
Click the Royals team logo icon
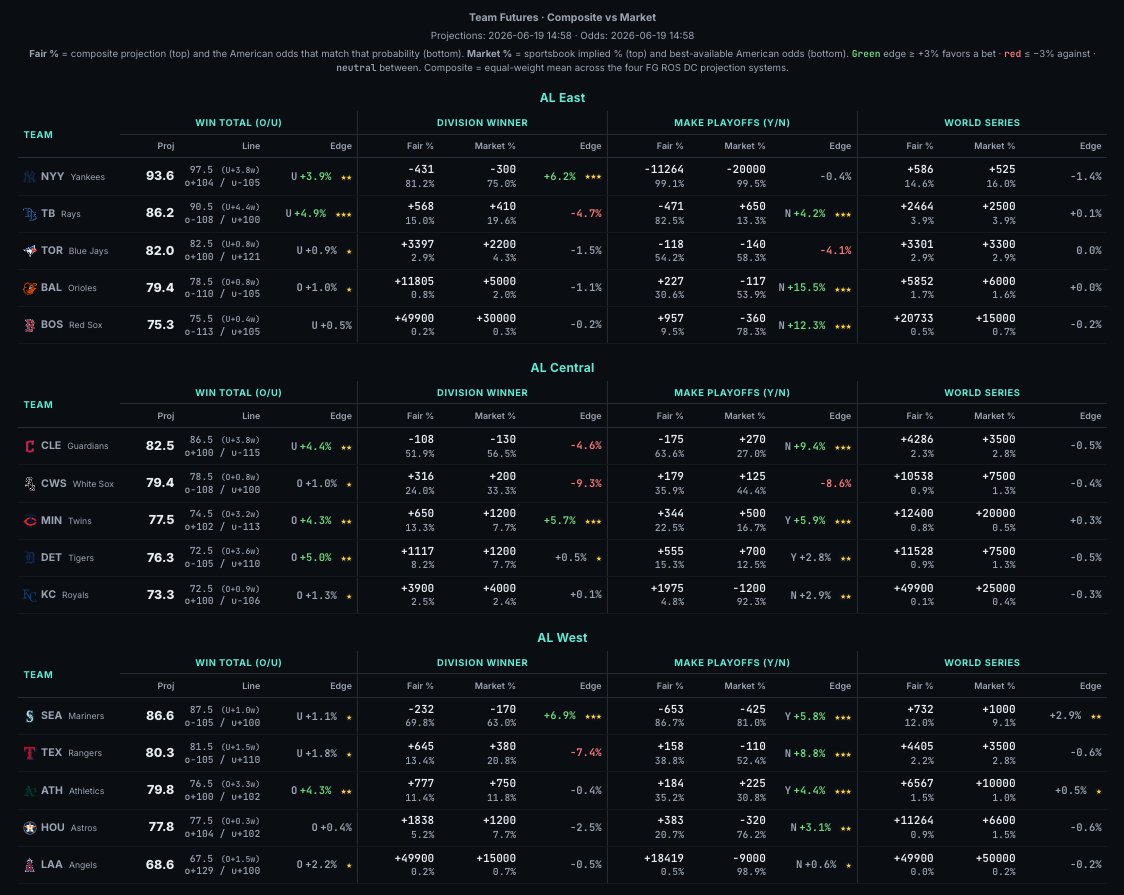29,595
